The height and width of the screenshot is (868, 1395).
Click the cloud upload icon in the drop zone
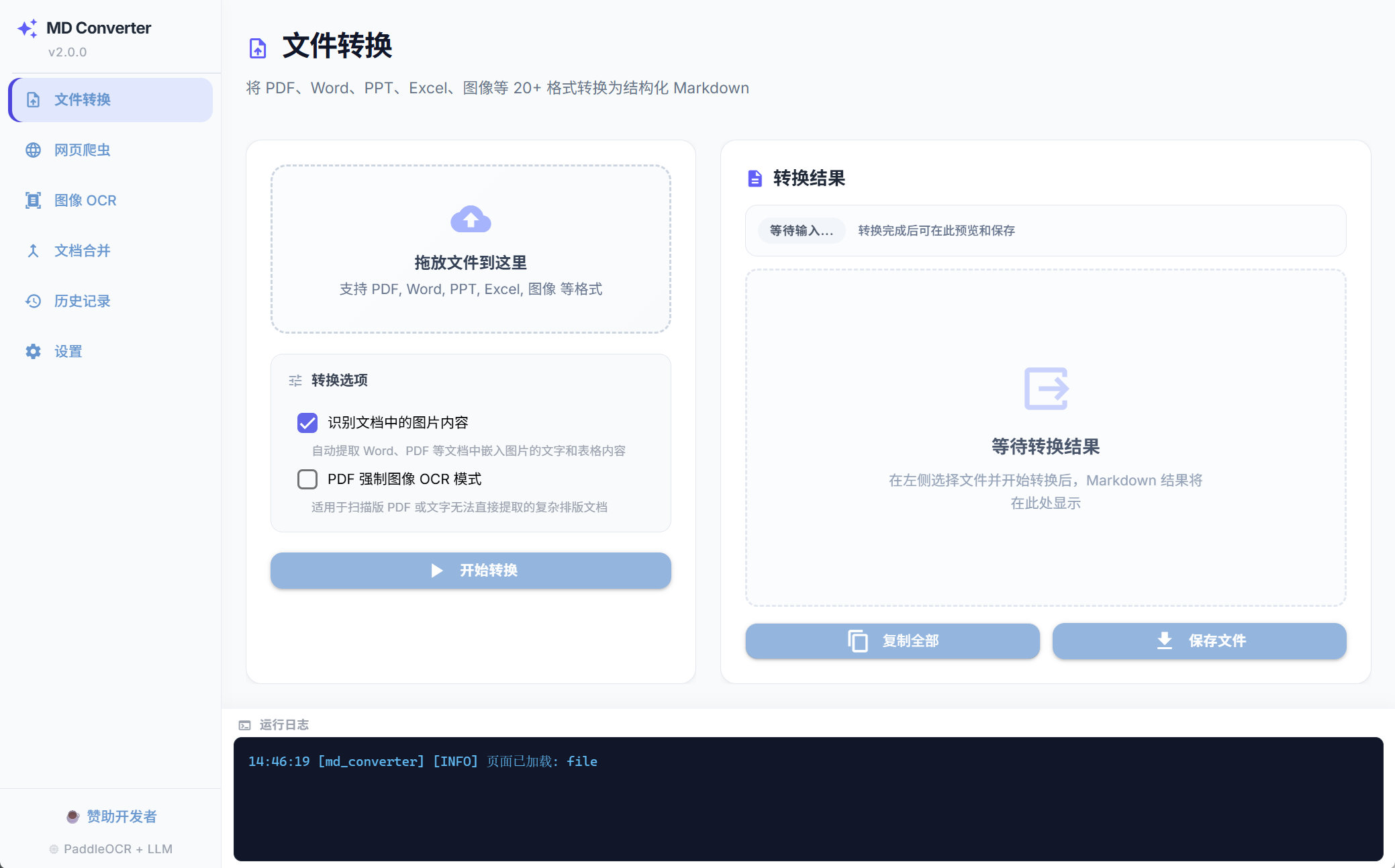[x=471, y=219]
